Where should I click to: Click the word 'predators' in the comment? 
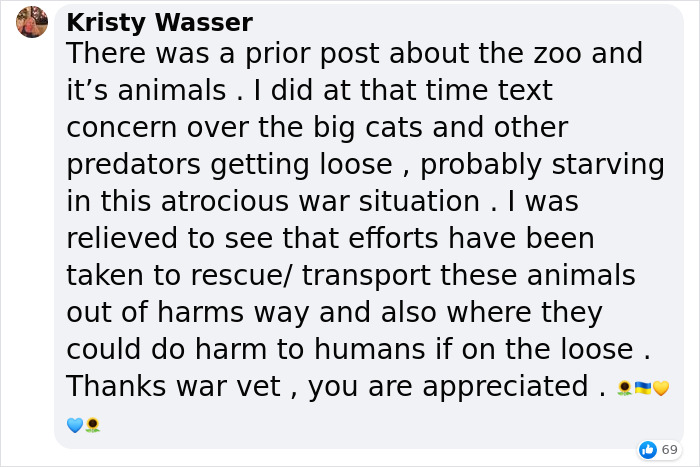tap(133, 165)
